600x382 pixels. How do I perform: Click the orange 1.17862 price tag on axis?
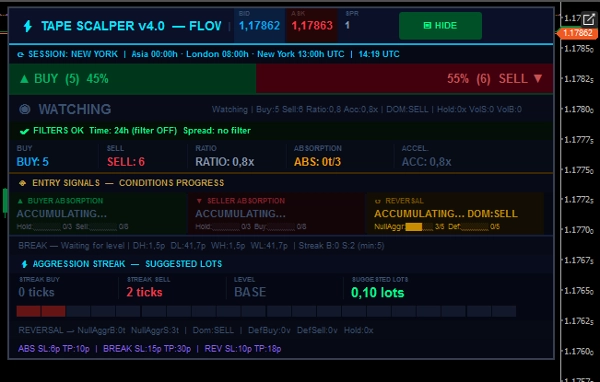click(x=577, y=33)
